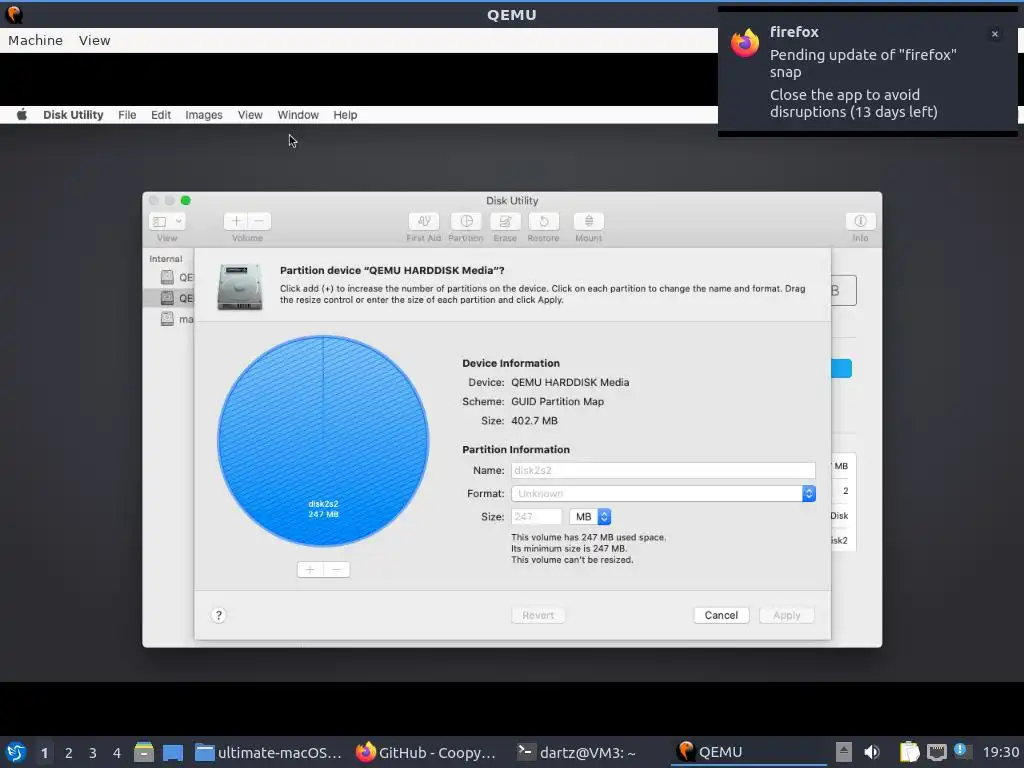Screen dimensions: 1024x768
Task: Click the blue show desktop icon in taskbar
Action: pyautogui.click(x=173, y=752)
